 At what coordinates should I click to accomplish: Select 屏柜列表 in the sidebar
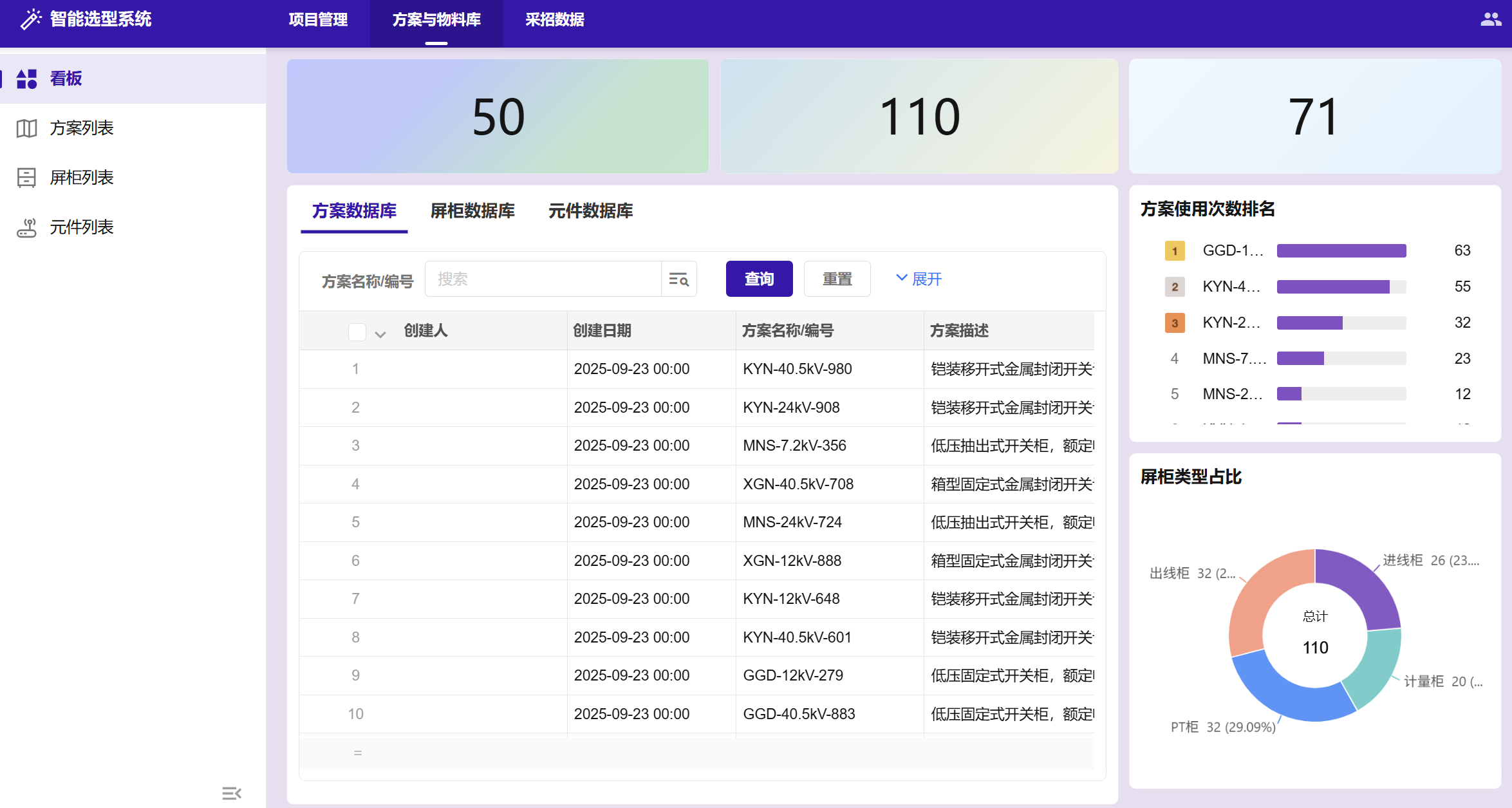(x=133, y=178)
